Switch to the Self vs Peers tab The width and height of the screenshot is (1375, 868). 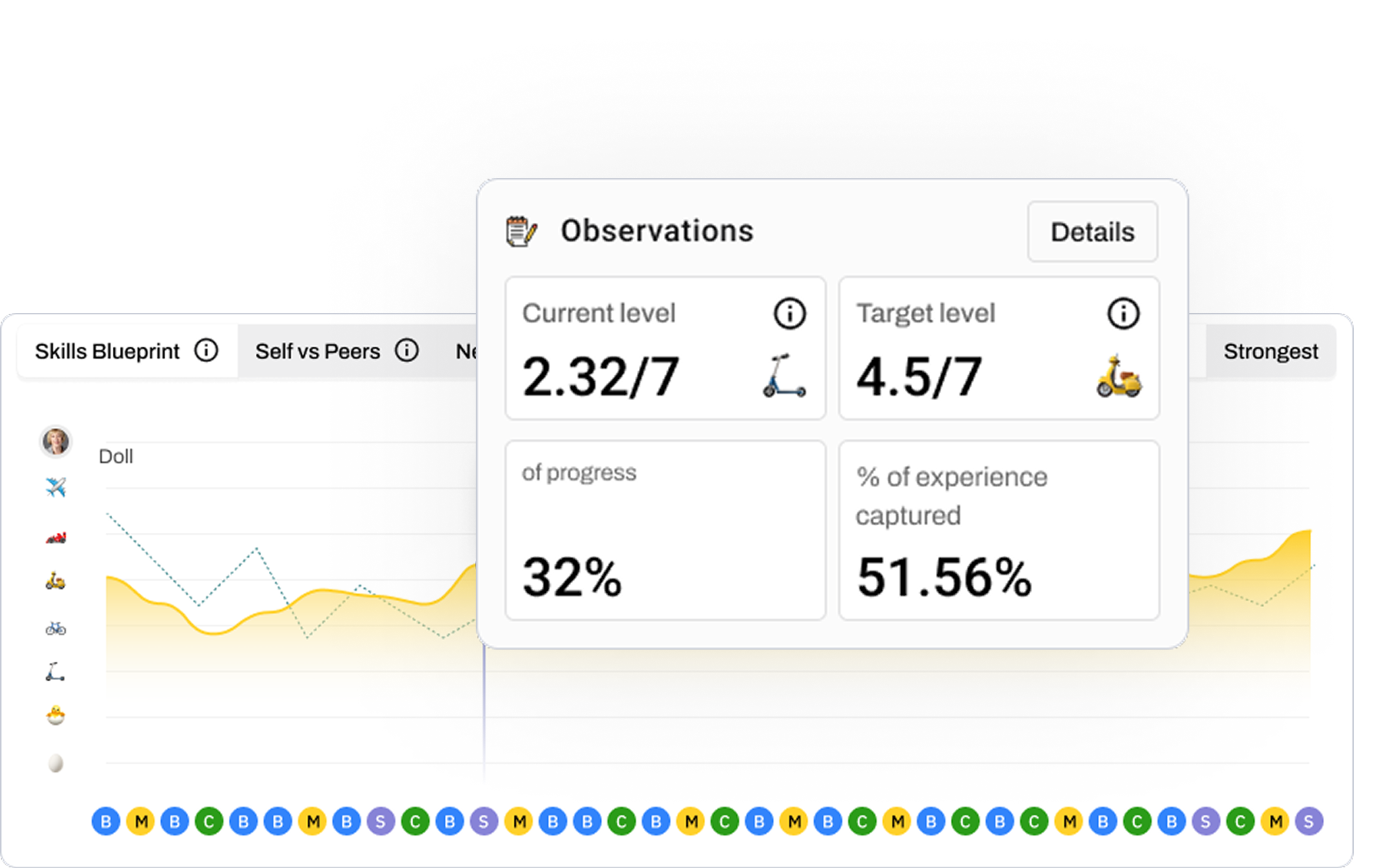(x=317, y=351)
